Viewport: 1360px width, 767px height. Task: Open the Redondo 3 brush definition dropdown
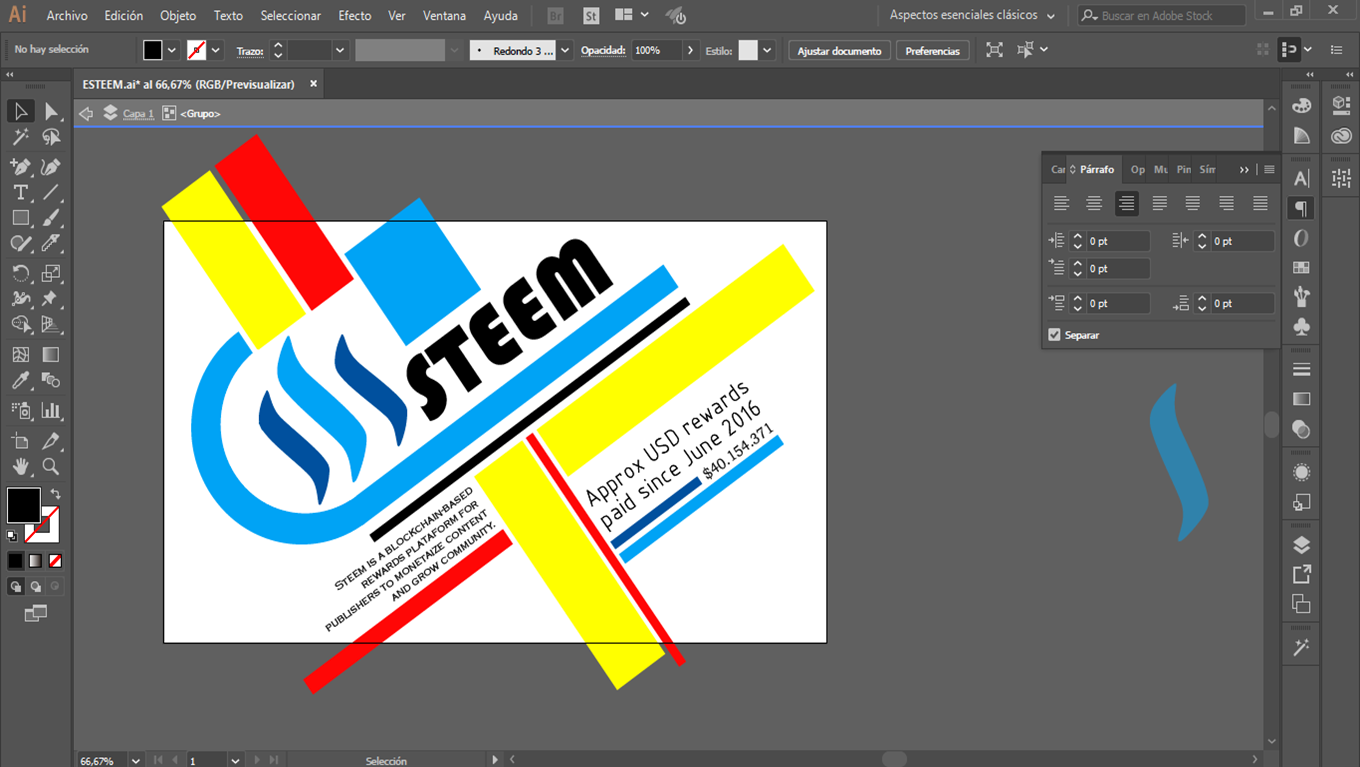click(x=565, y=50)
